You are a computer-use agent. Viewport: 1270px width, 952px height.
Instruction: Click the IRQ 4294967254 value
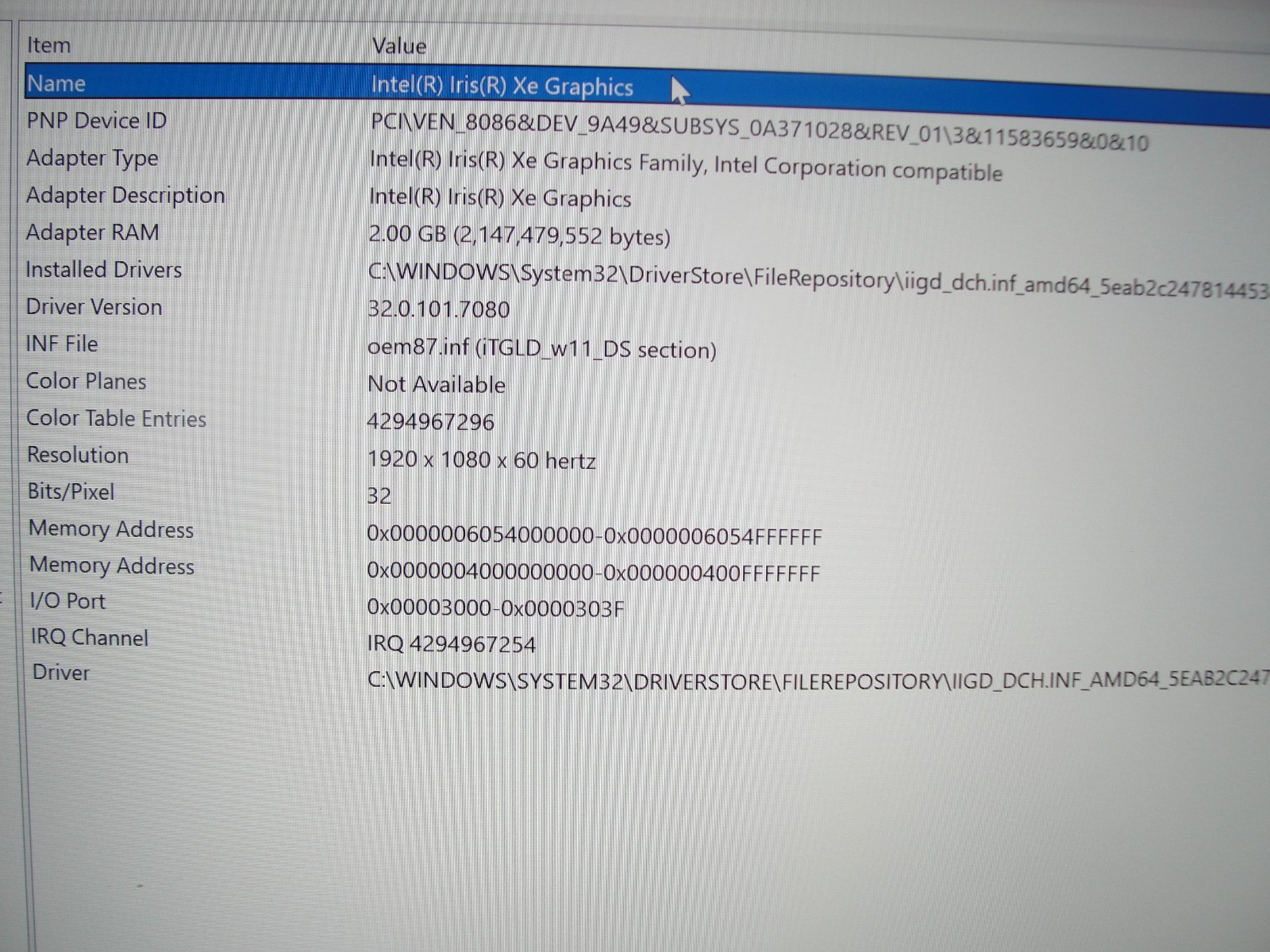452,644
